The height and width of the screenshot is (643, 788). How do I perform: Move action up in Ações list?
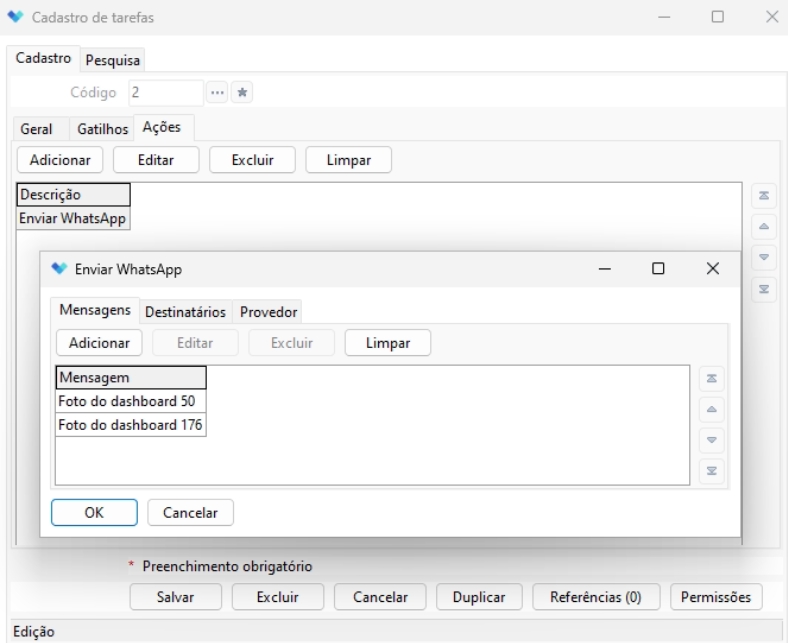point(763,227)
